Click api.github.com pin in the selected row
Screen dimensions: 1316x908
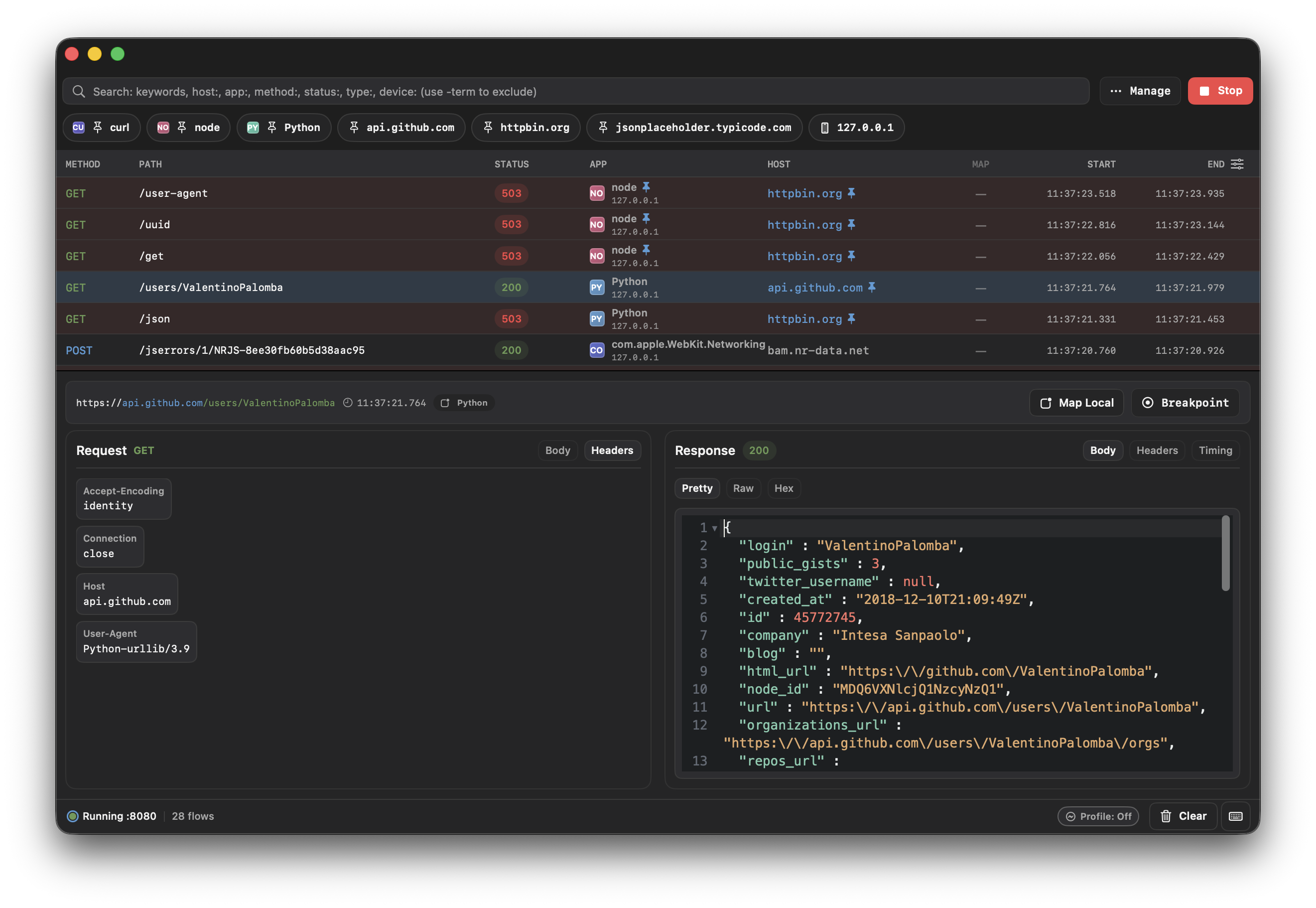coord(872,288)
